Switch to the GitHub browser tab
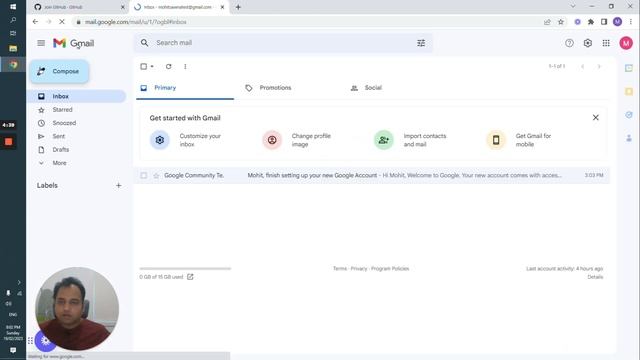Image resolution: width=640 pixels, height=360 pixels. 80,7
